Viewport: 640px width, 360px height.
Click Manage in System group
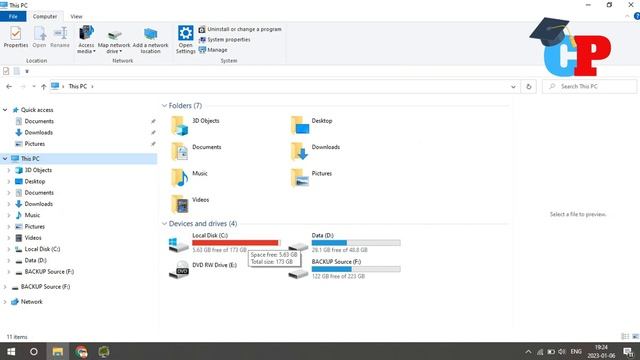pyautogui.click(x=213, y=50)
